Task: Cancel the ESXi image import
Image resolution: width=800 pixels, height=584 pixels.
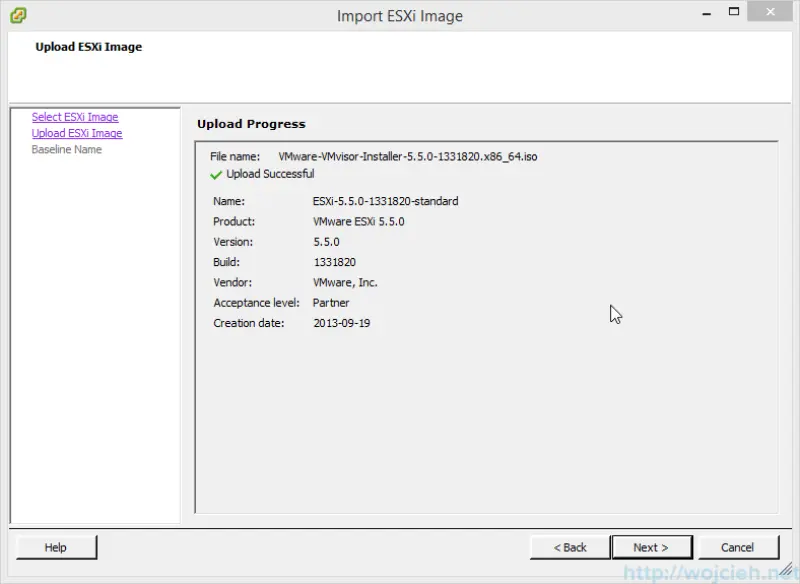Action: tap(738, 547)
